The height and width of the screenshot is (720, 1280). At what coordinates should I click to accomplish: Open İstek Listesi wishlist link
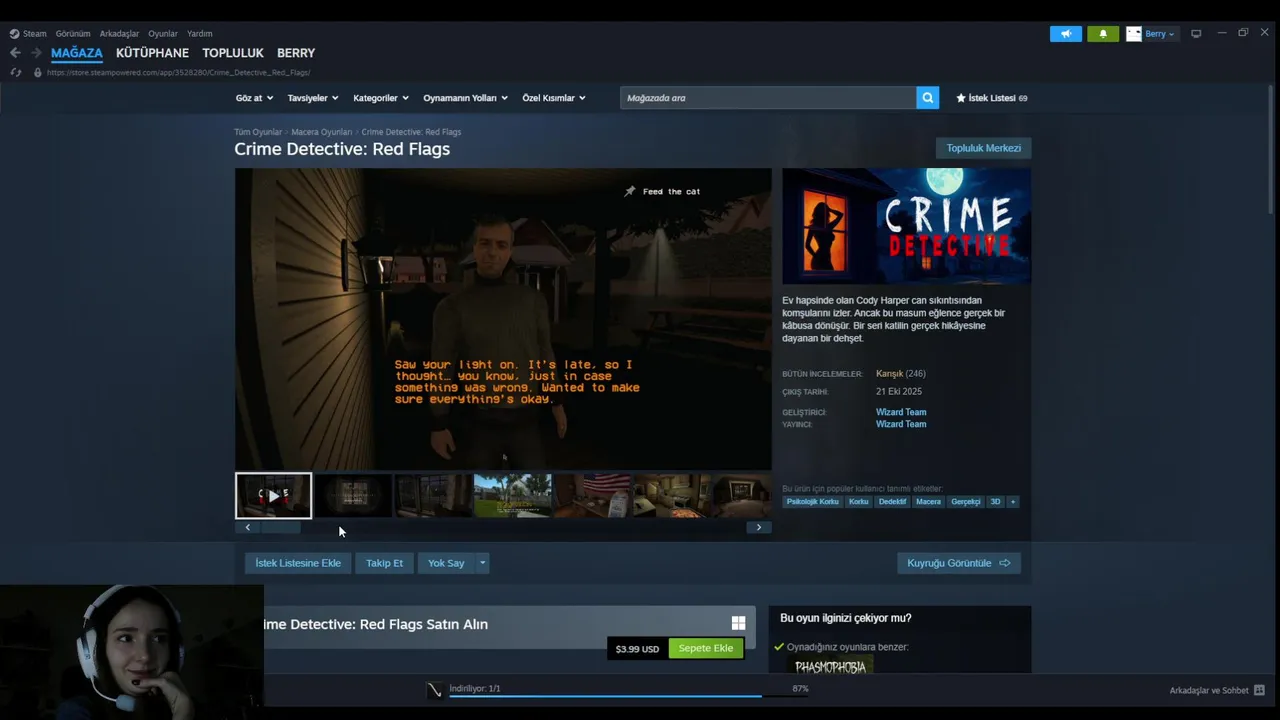(992, 98)
